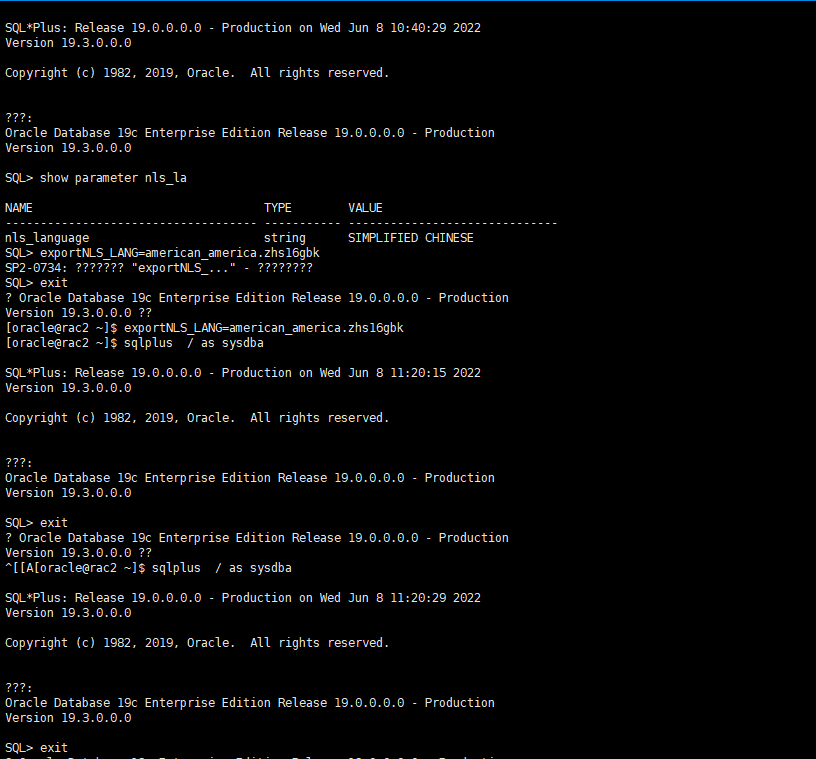Click the NAME column header

pyautogui.click(x=19, y=208)
